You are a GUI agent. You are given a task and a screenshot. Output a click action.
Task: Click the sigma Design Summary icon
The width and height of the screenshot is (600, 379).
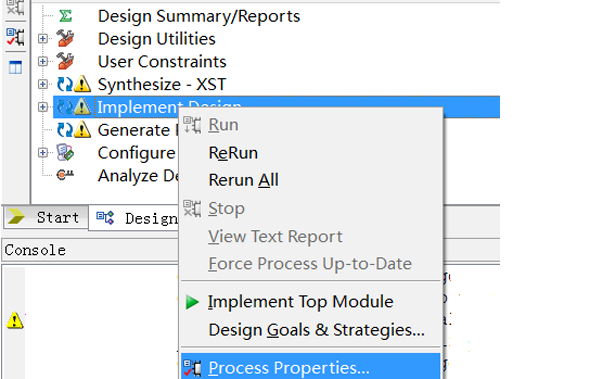click(65, 16)
